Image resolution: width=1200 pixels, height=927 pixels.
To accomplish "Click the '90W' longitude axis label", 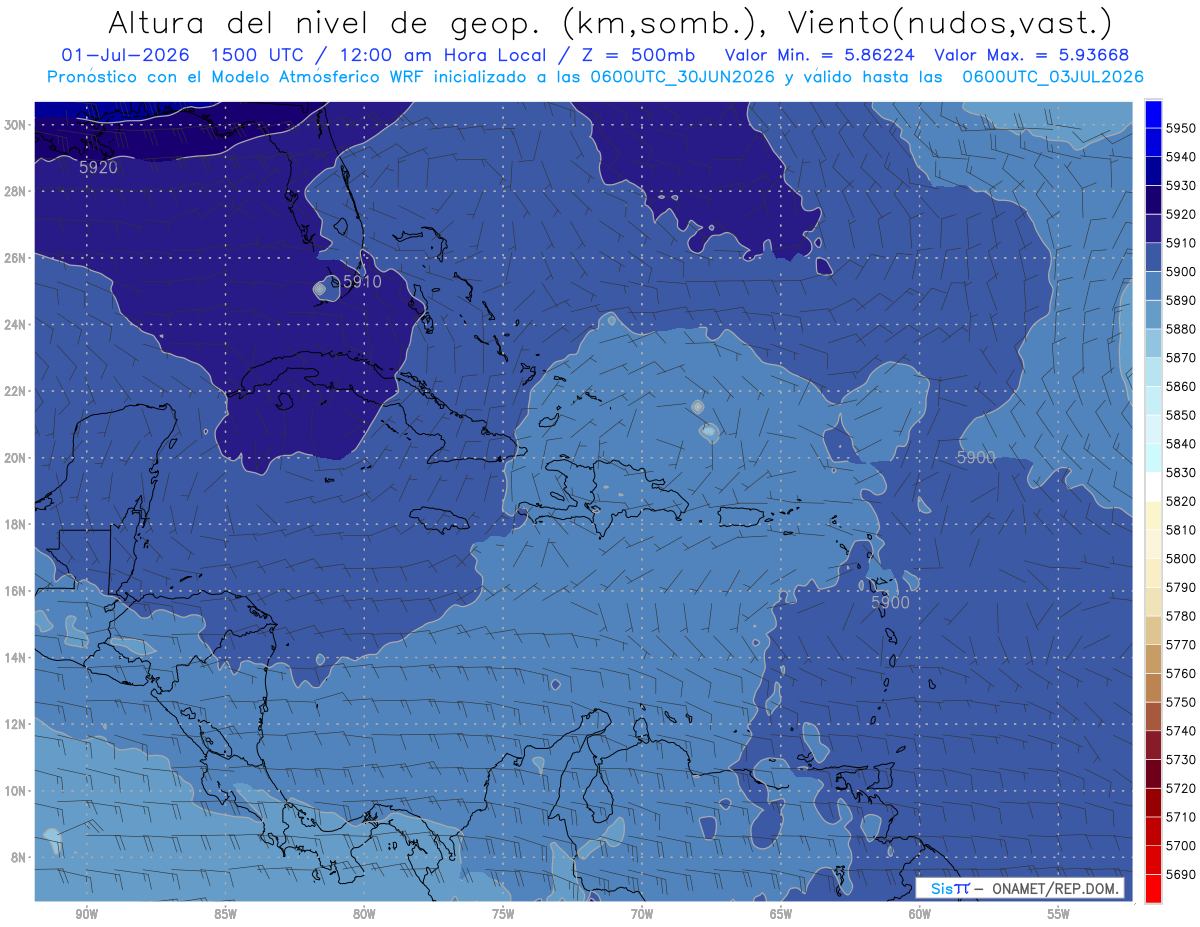I will (x=86, y=915).
